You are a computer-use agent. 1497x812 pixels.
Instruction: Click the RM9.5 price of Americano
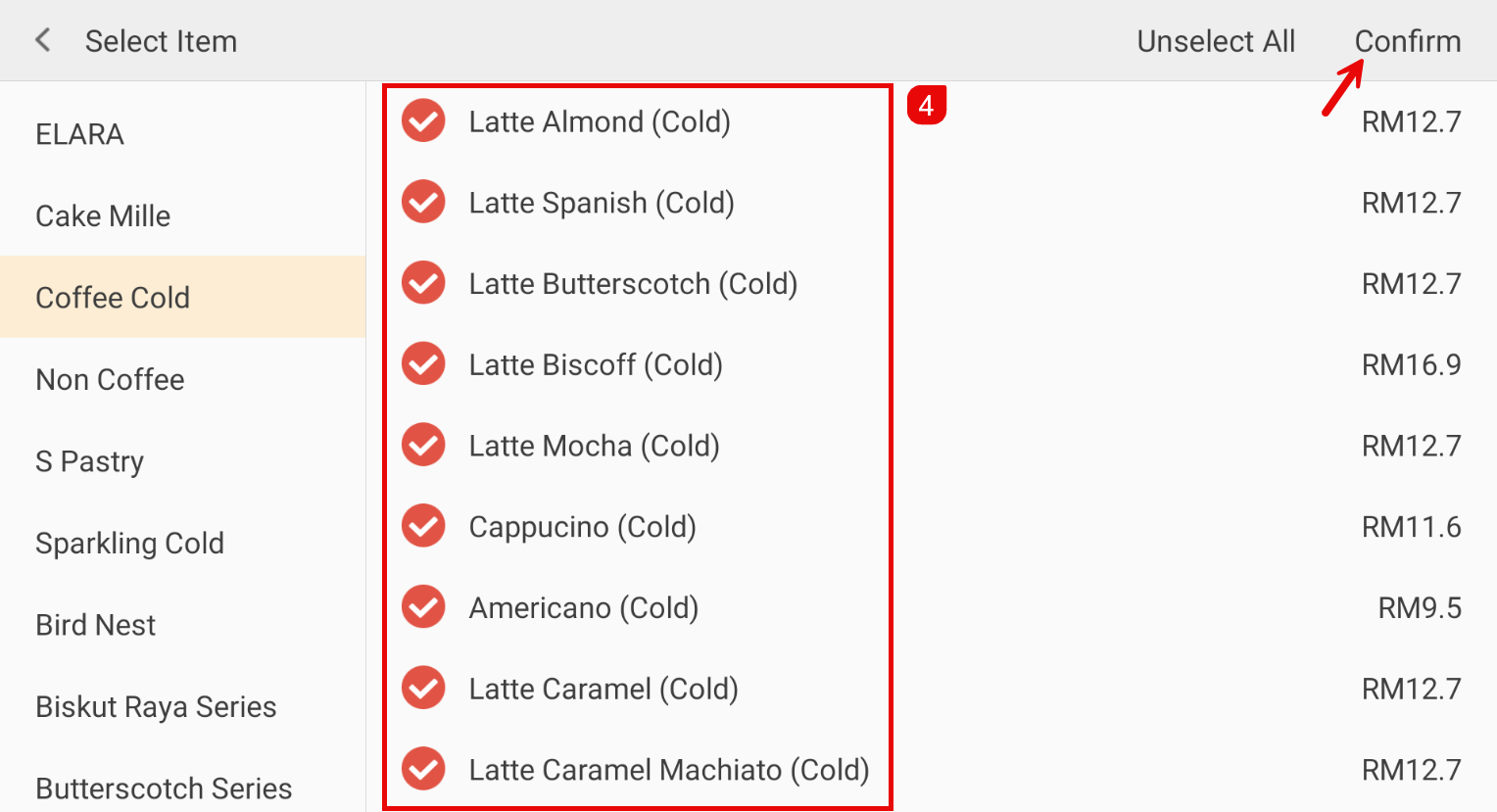(x=1419, y=607)
